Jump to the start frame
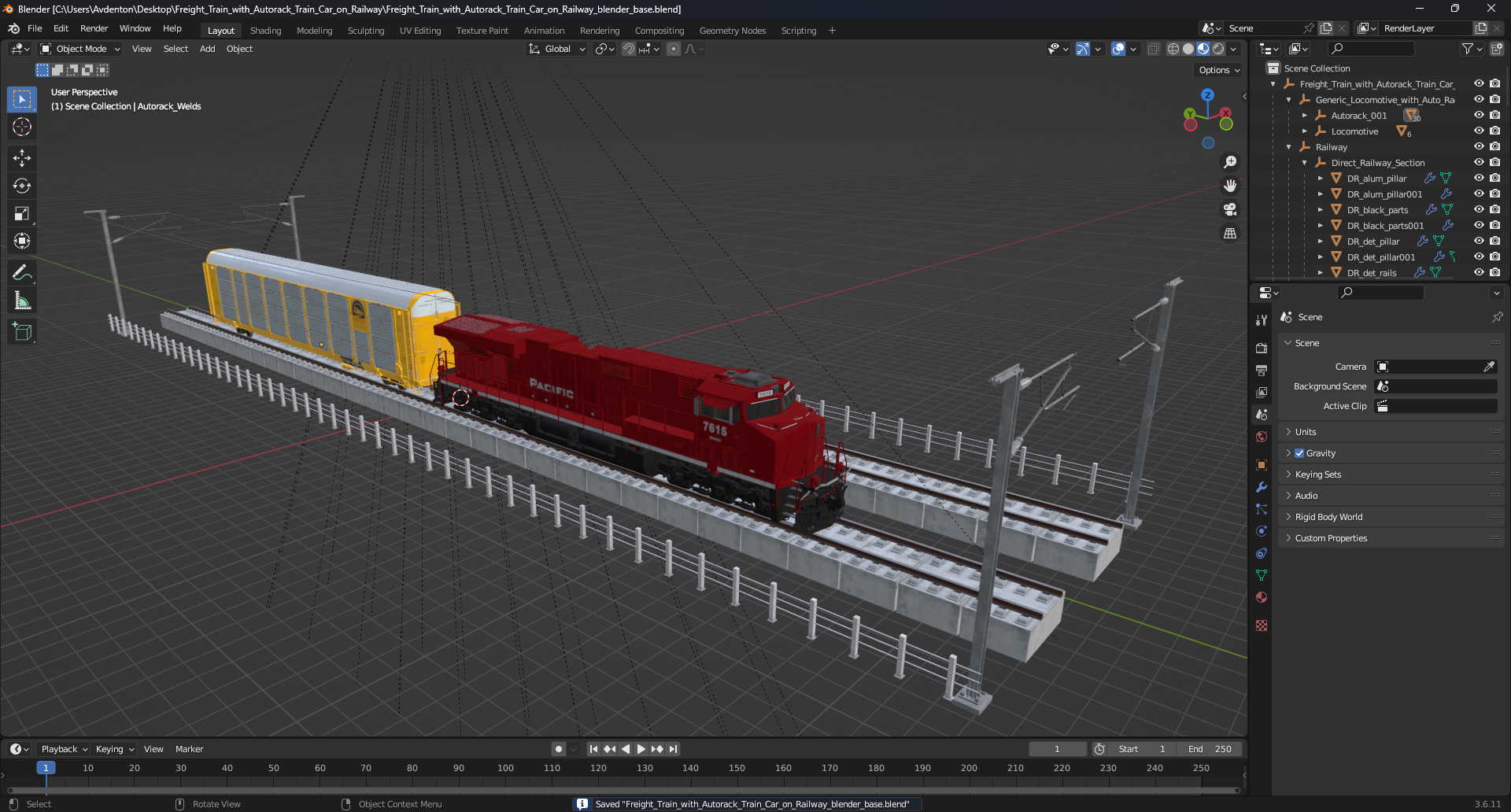The width and height of the screenshot is (1511, 812). [x=593, y=749]
